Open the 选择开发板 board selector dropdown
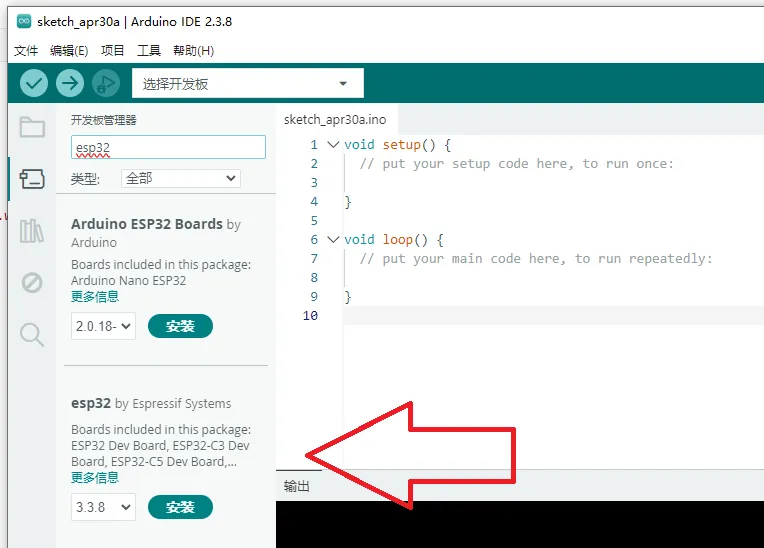The image size is (764, 548). tap(247, 84)
